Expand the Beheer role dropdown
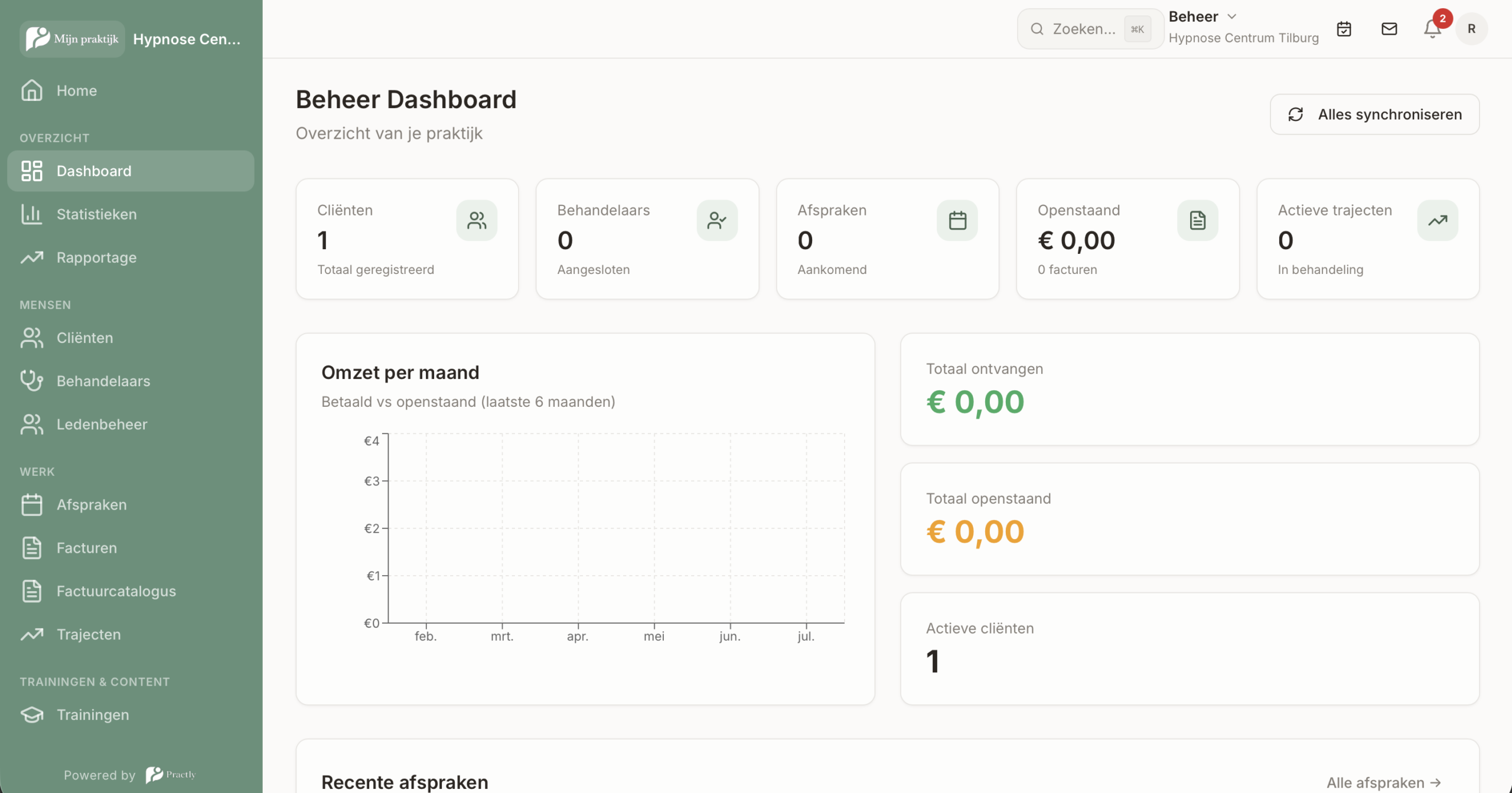The width and height of the screenshot is (1512, 793). [1203, 17]
